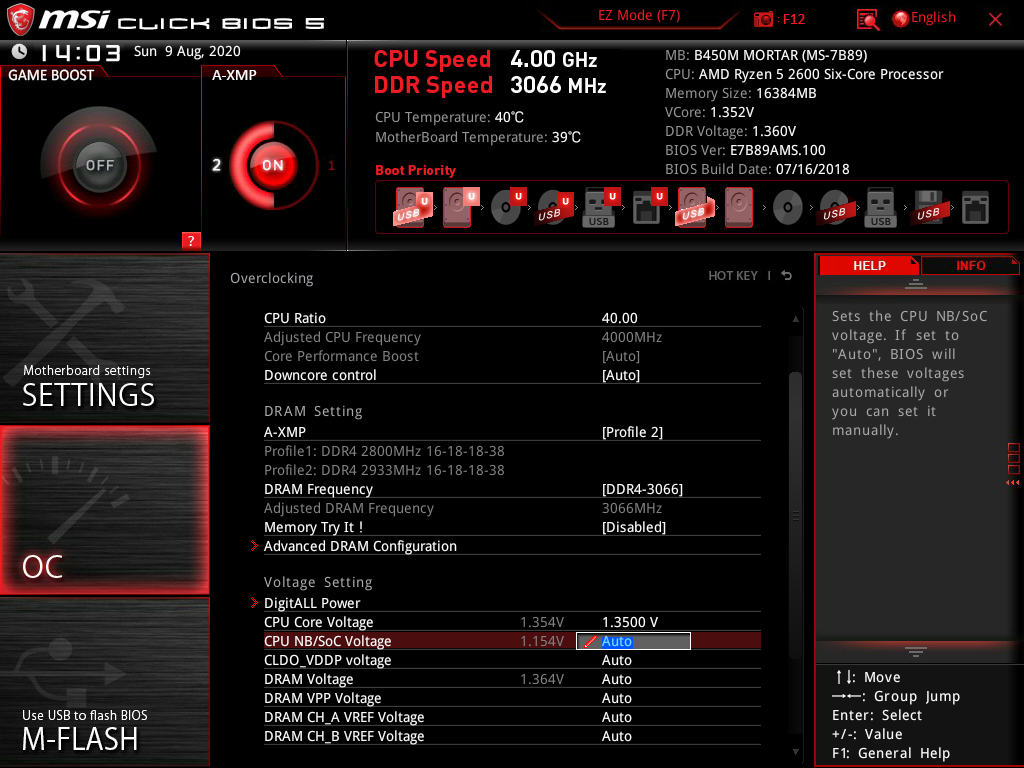
Task: Open the BIOS search magnifier icon
Action: tap(867, 20)
